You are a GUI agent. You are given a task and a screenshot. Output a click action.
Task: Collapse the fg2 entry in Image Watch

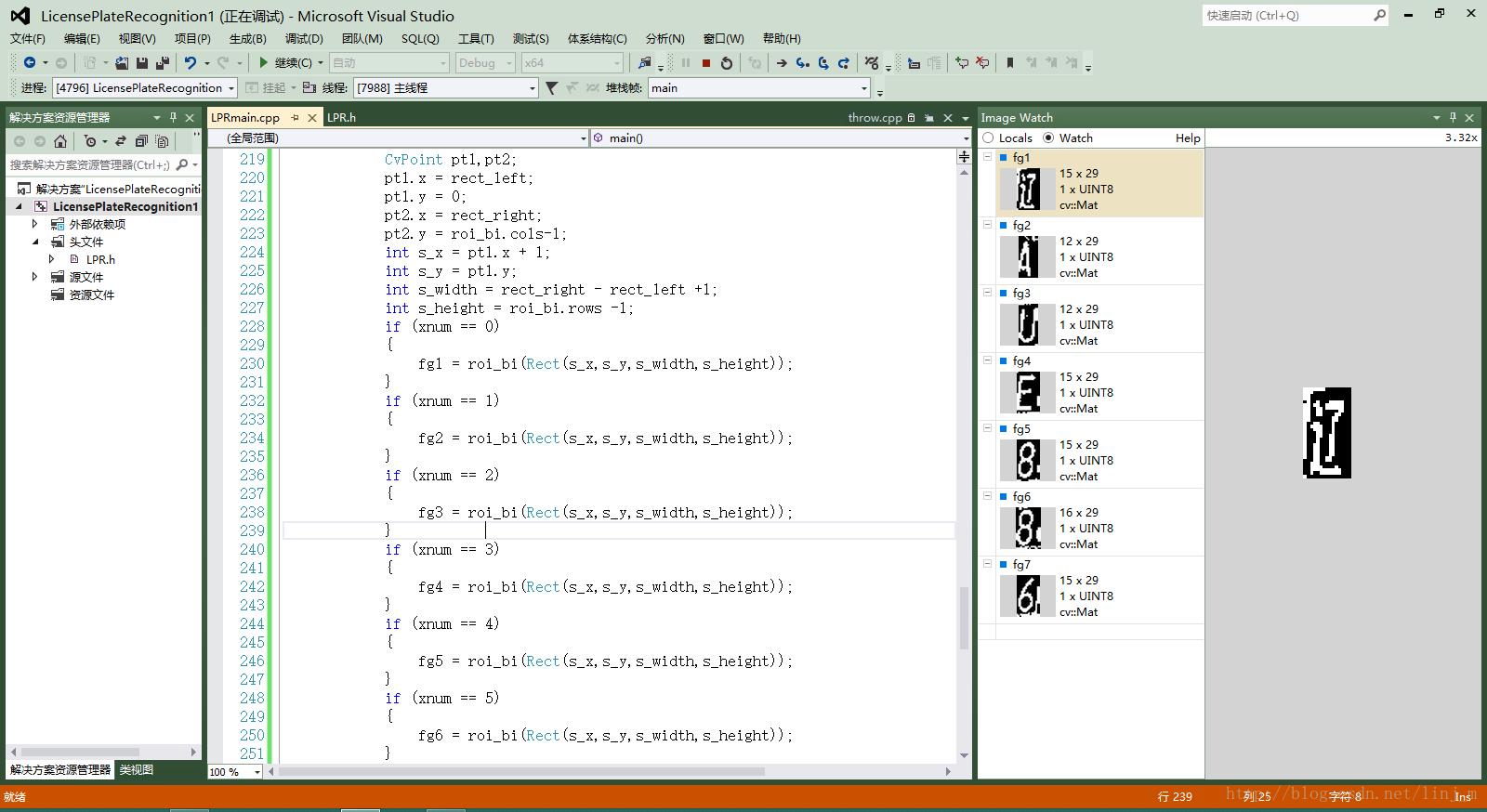987,225
